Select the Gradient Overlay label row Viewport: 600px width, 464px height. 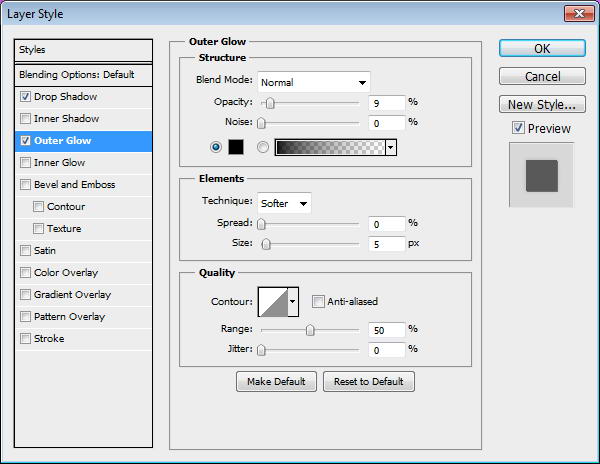[x=83, y=295]
